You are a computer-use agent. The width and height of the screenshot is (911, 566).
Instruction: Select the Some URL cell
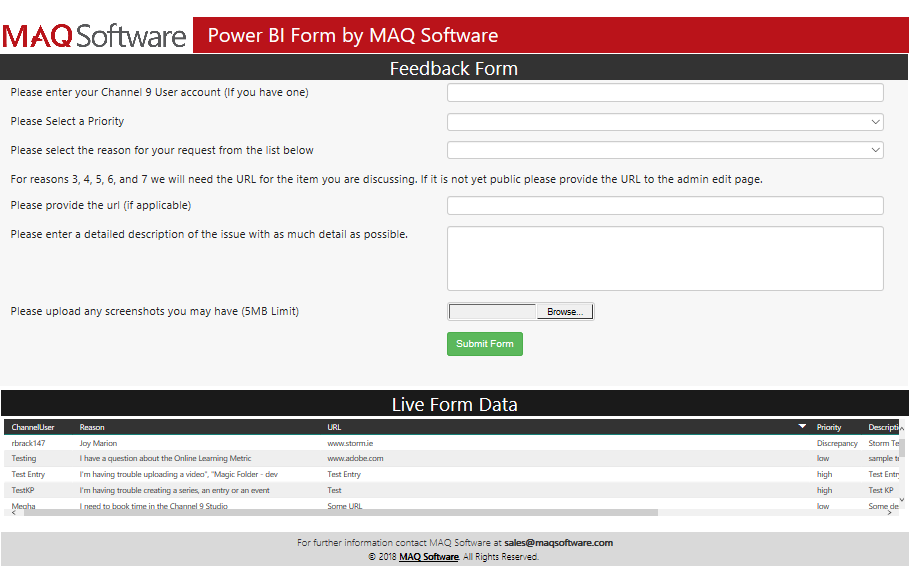[345, 506]
